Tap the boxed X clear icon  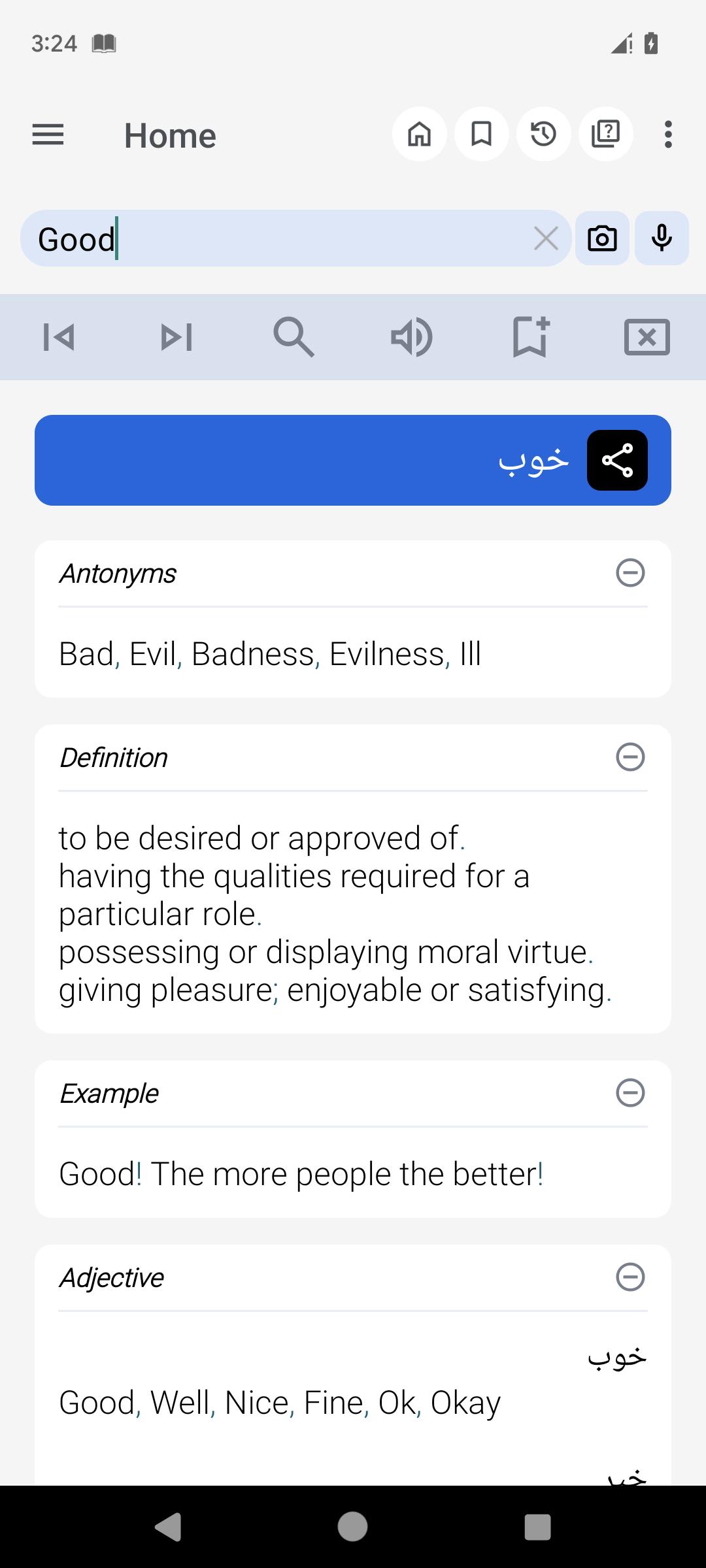pyautogui.click(x=647, y=337)
